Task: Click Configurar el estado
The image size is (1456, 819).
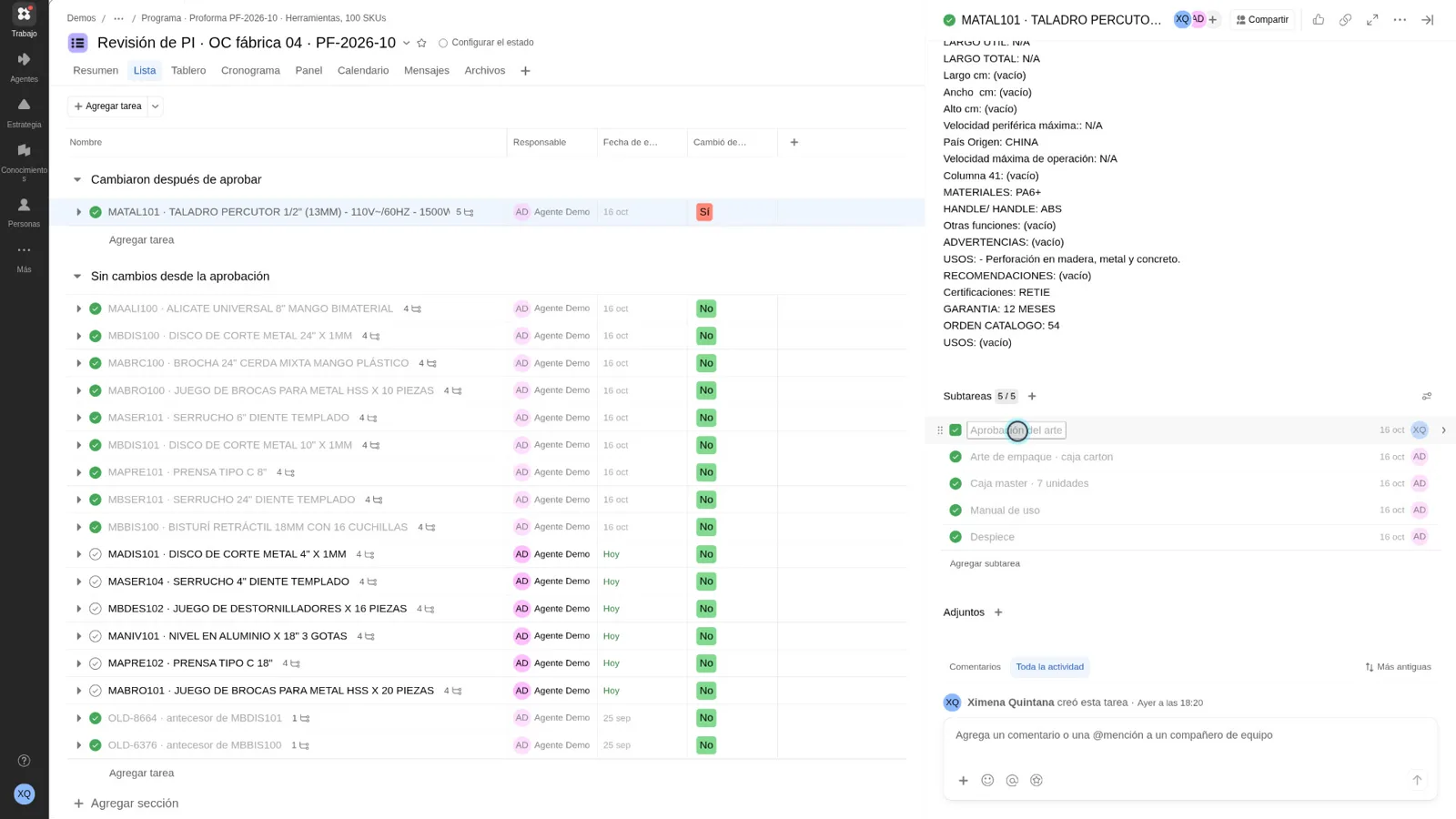Action: click(x=486, y=43)
